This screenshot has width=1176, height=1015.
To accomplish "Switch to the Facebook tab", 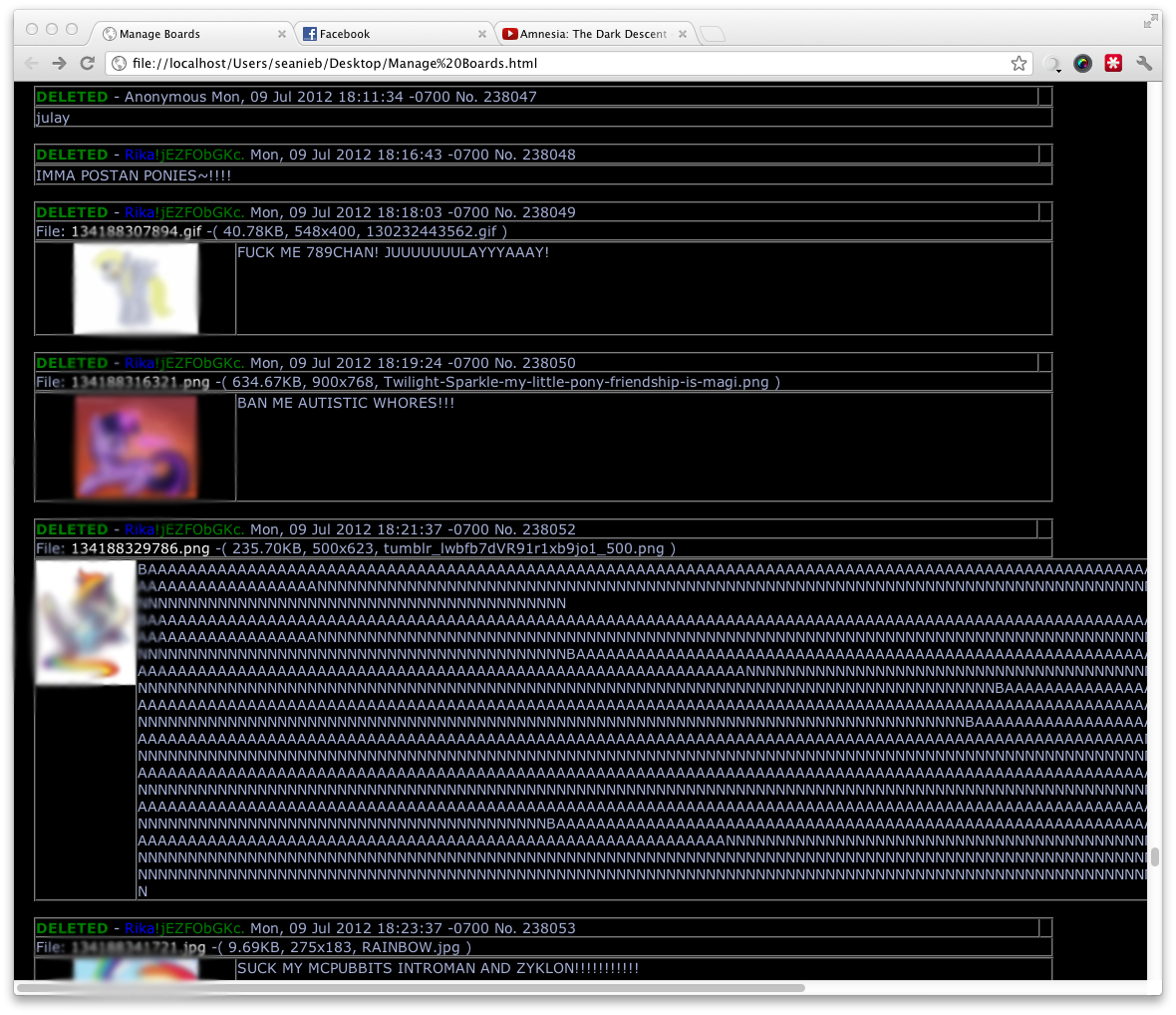I will (393, 34).
